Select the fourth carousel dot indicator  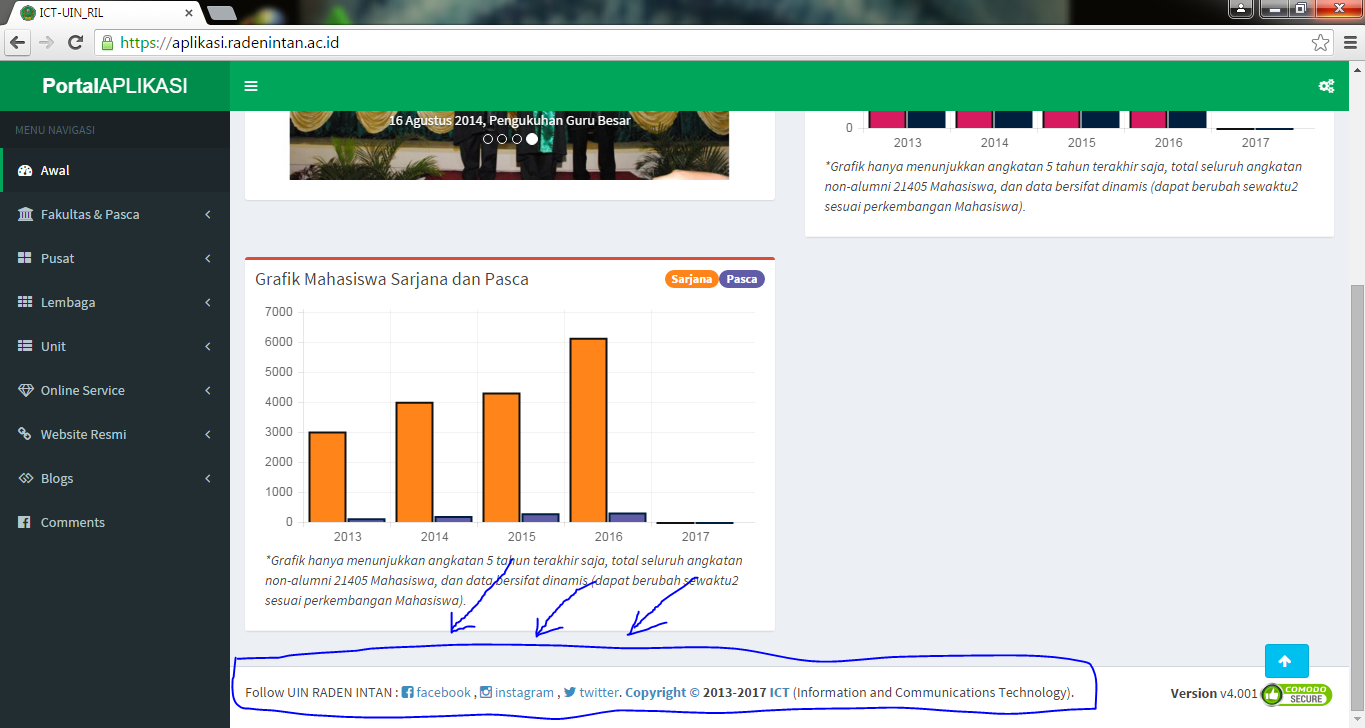[x=531, y=139]
